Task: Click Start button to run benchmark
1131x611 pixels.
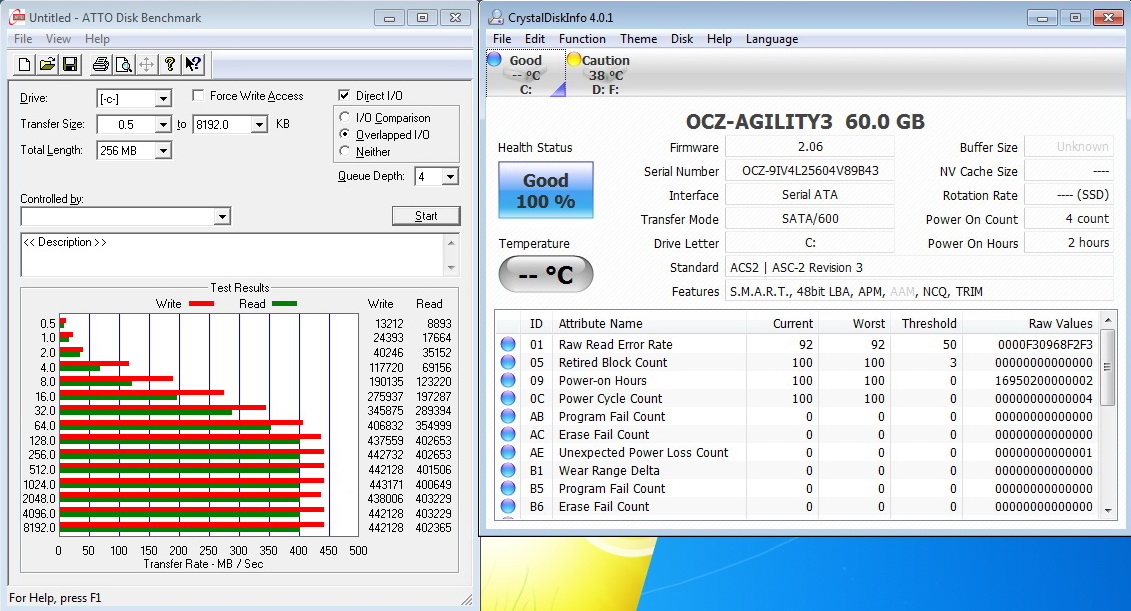Action: (x=426, y=216)
